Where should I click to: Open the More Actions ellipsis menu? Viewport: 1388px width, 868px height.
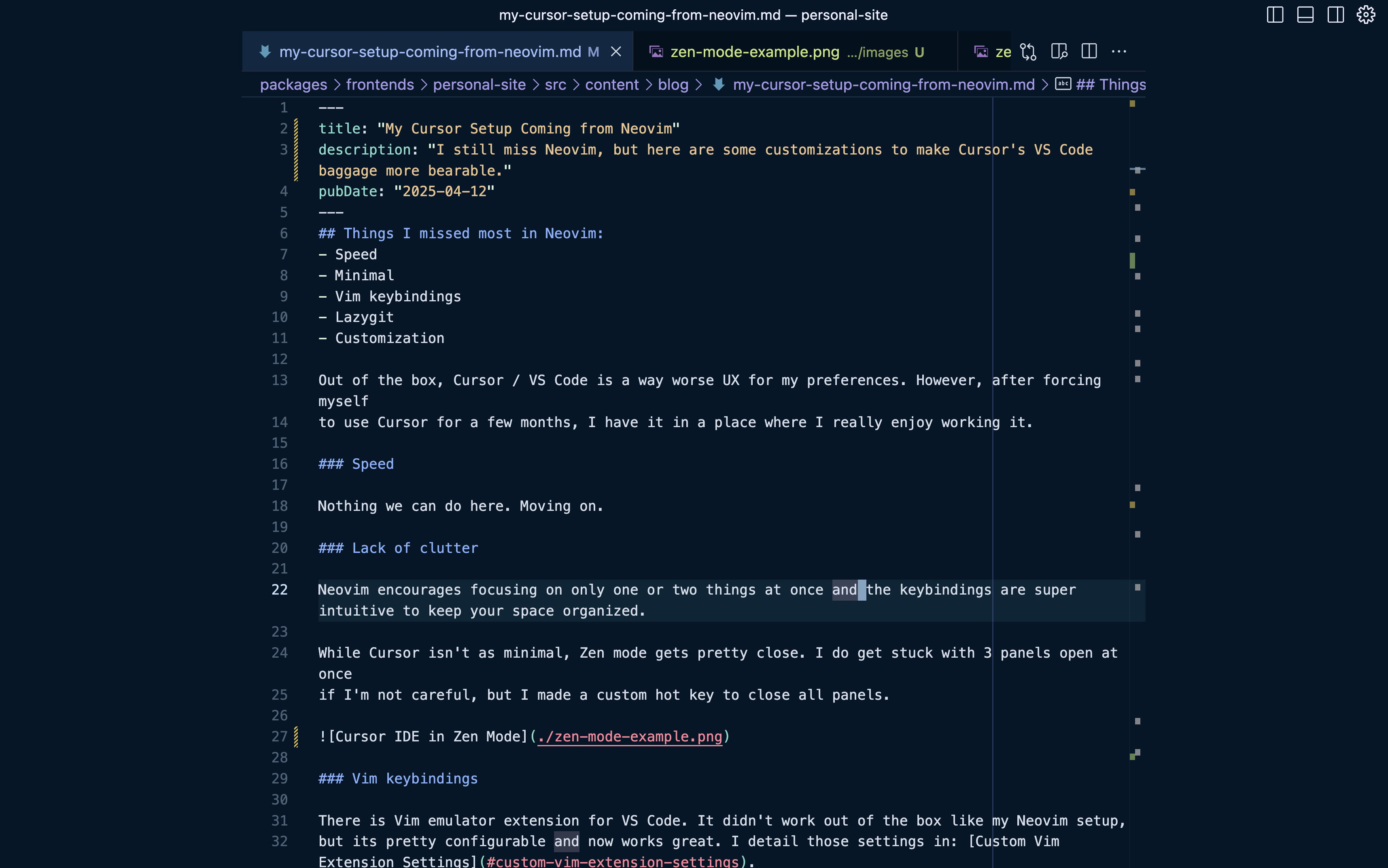[1118, 52]
